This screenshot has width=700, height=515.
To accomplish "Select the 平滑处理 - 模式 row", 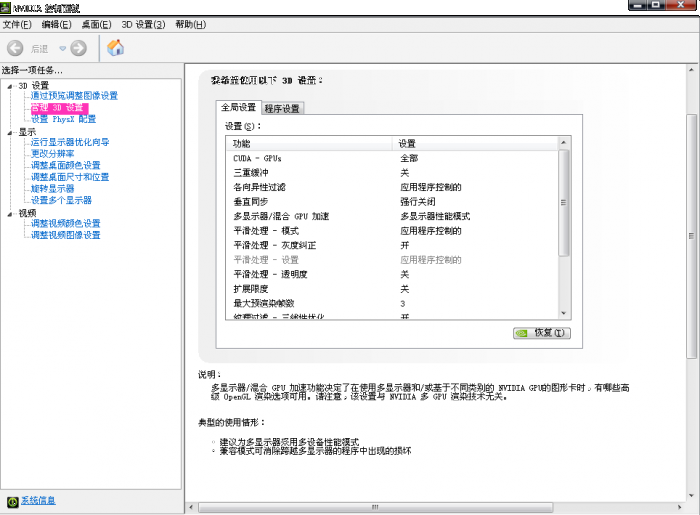I will coord(392,231).
